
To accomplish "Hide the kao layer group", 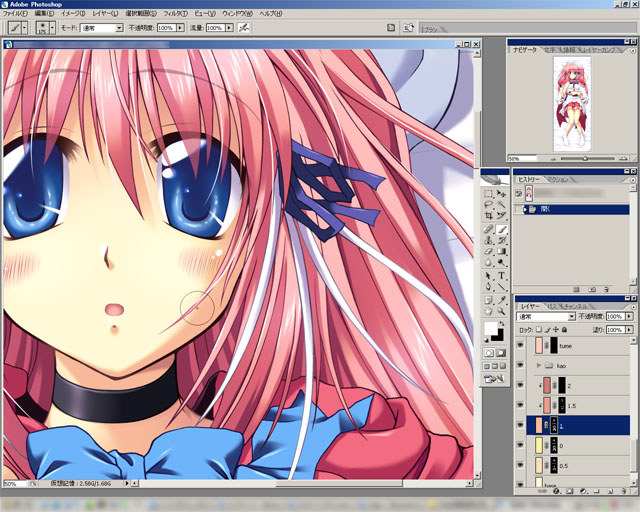I will [x=520, y=365].
